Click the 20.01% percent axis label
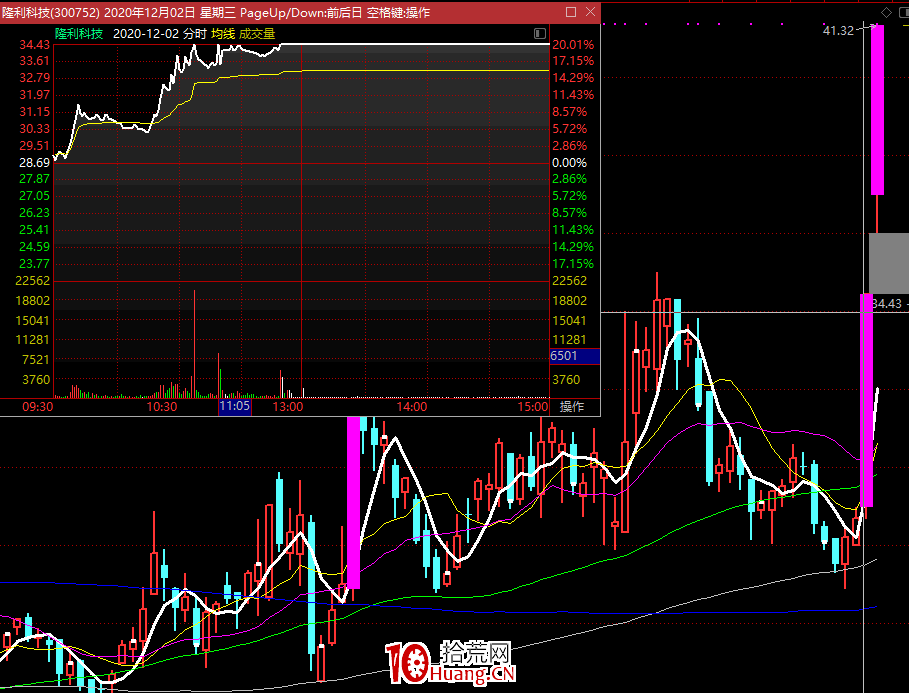909x693 pixels. 573,45
